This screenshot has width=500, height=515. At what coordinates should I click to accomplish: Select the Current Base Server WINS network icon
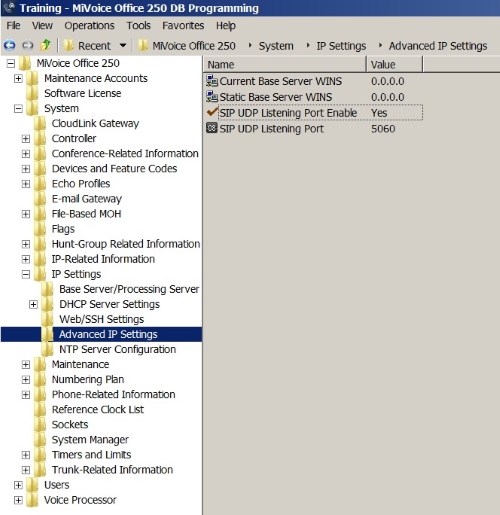212,81
